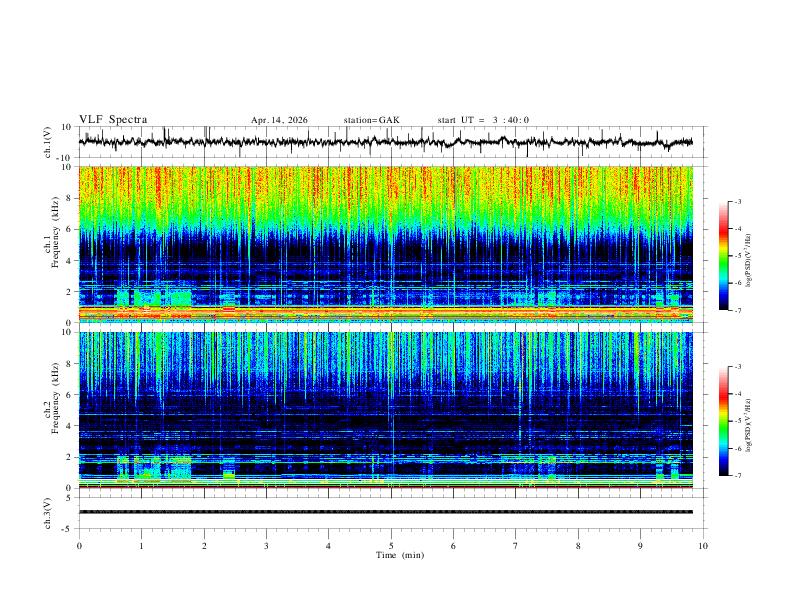Click the "ch.1(V)" waveform axis label
792x612 pixels.
48,142
